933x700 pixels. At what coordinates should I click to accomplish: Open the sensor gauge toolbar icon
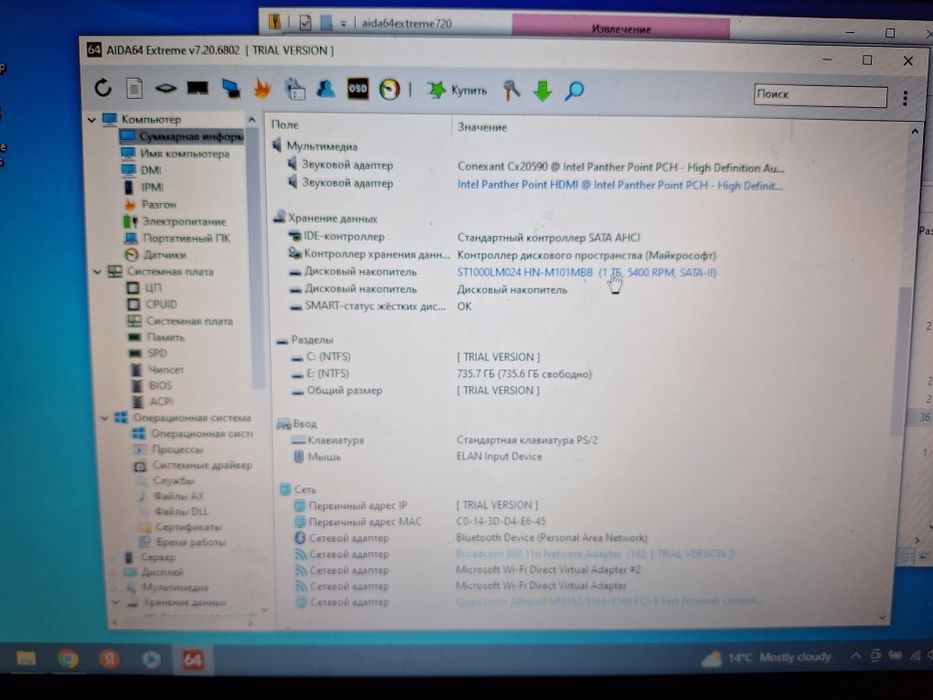390,89
